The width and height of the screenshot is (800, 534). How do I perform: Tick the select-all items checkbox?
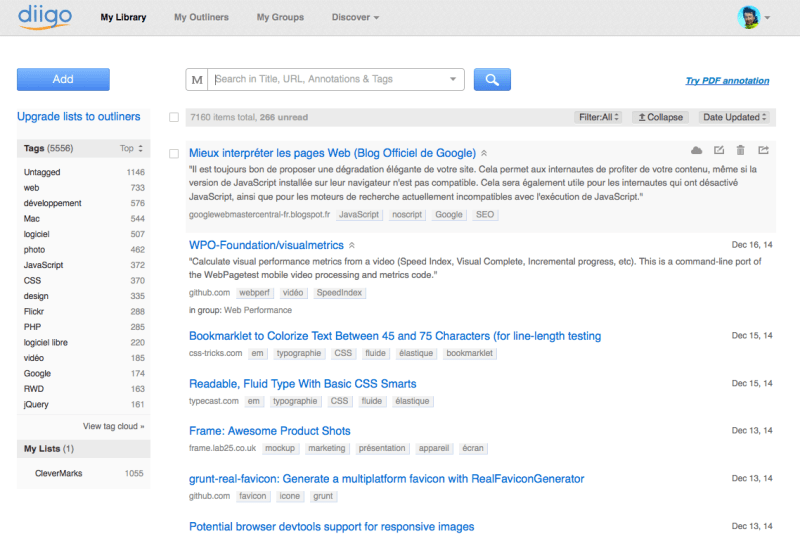[174, 117]
